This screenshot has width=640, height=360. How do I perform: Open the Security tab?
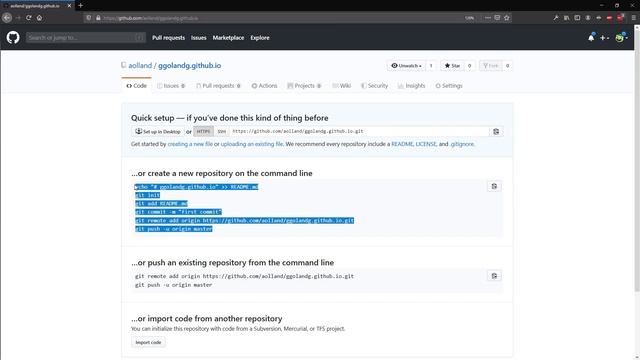point(374,86)
